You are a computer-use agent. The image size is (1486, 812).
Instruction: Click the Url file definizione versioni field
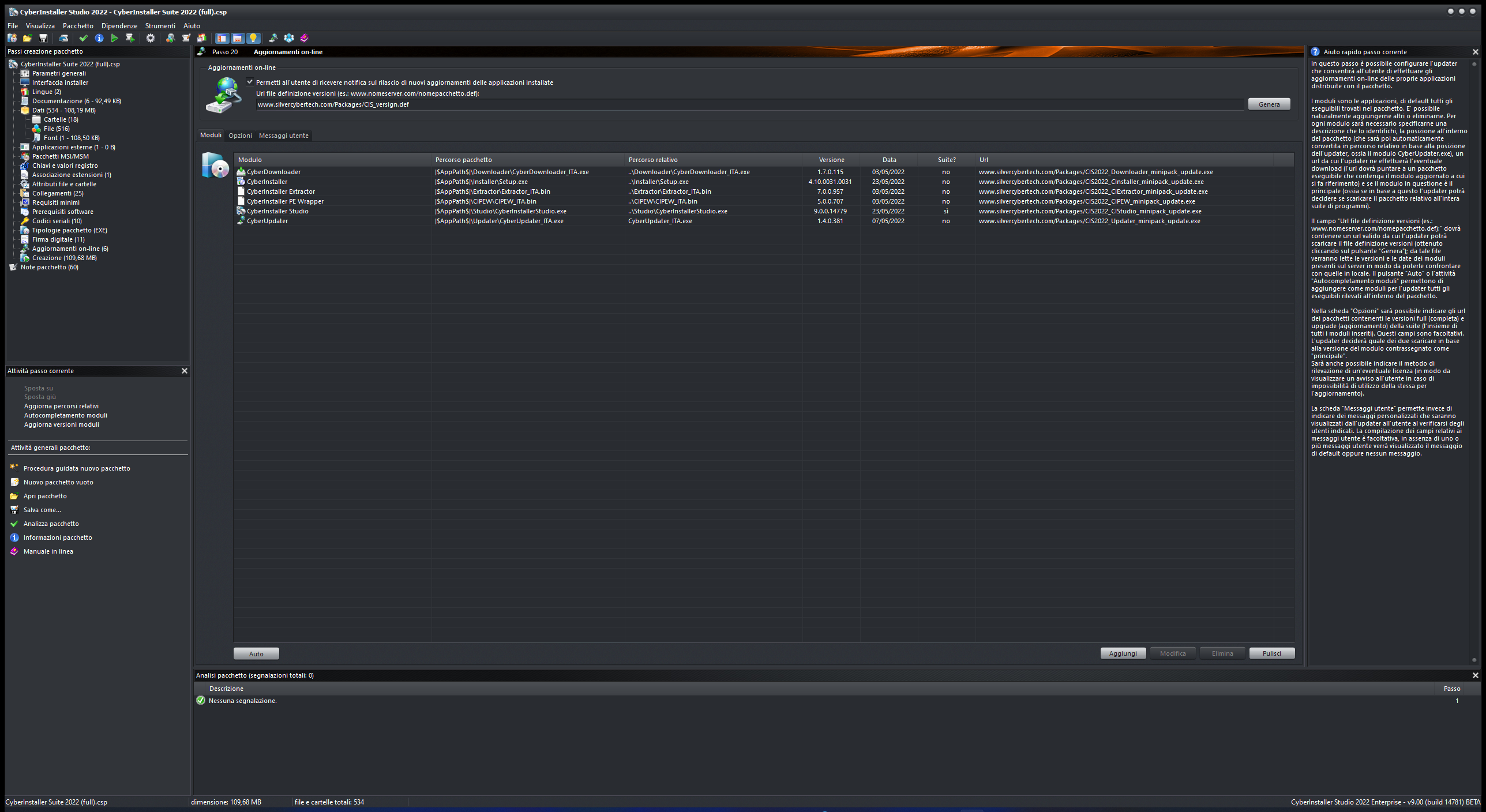[749, 104]
